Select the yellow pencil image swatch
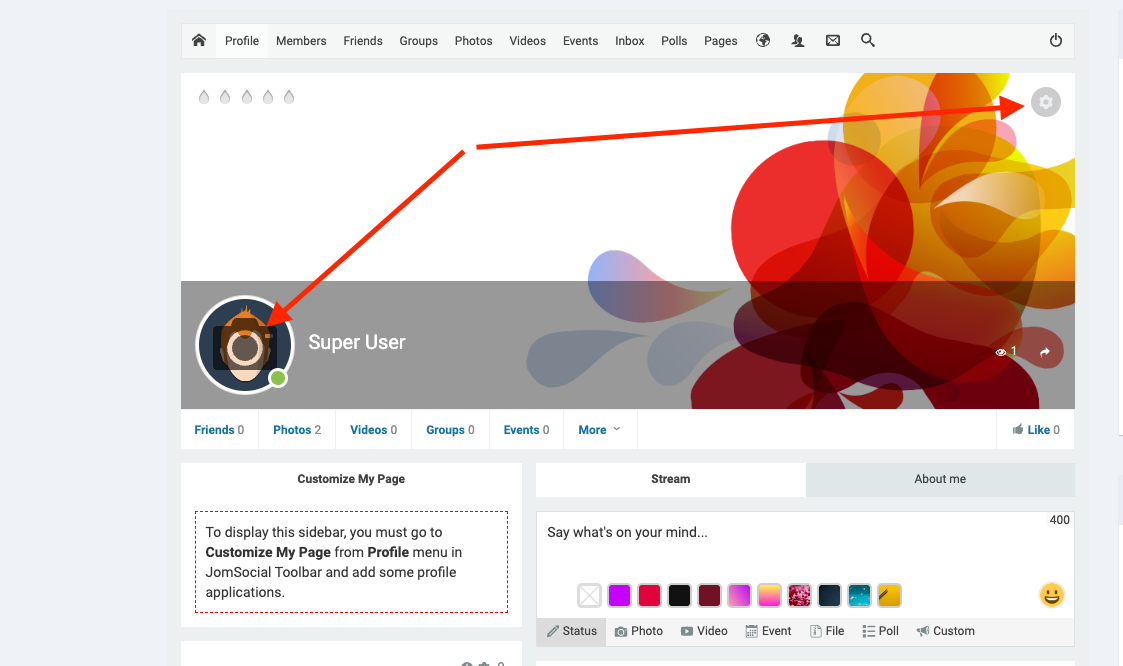Screen dimensions: 1123x666 (890, 595)
